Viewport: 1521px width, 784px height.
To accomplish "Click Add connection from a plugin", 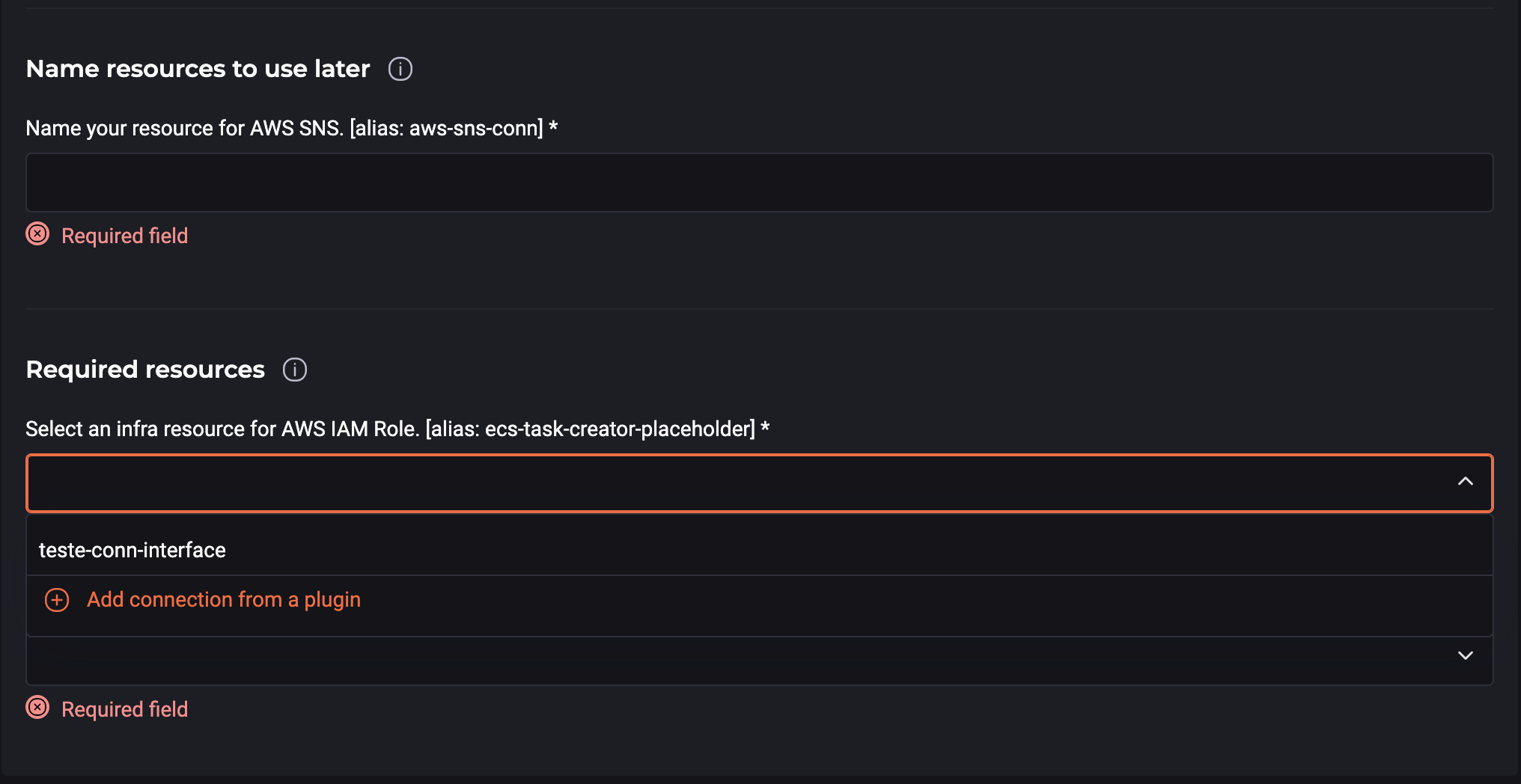I will tap(223, 599).
